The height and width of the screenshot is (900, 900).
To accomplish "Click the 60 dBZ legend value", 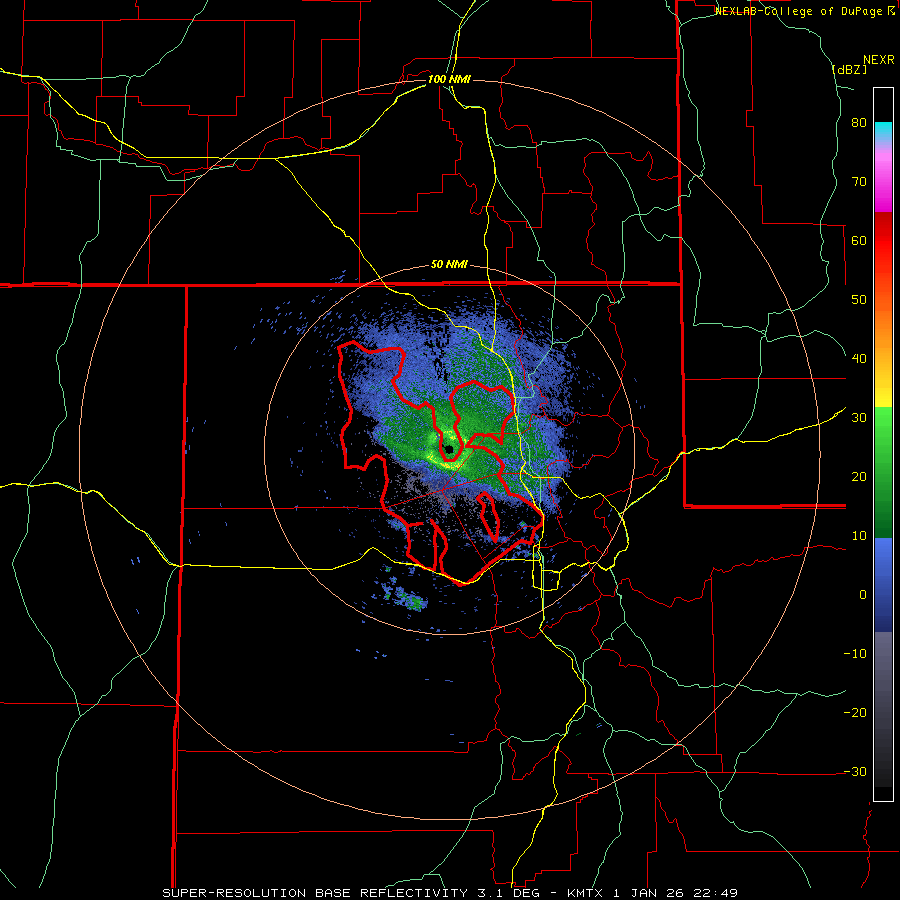I will [859, 240].
